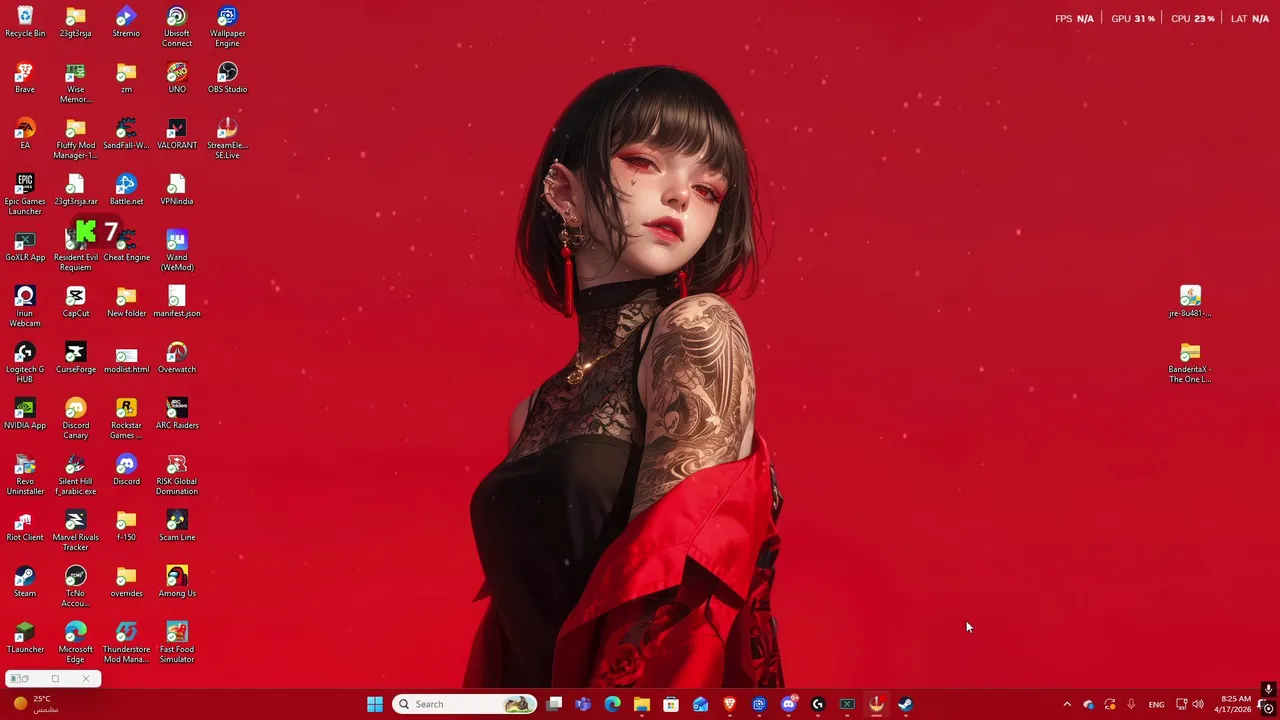Select the GoXLR App desktop icon
This screenshot has width=1280, height=720.
[25, 246]
